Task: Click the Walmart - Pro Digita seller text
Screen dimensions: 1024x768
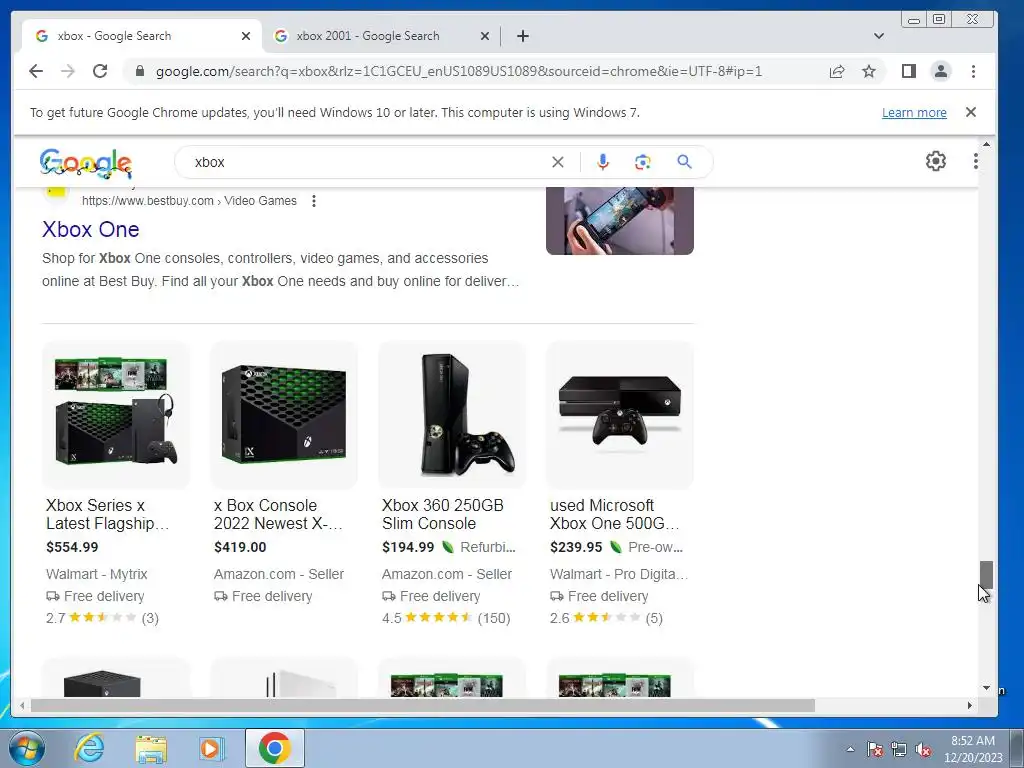Action: 618,574
